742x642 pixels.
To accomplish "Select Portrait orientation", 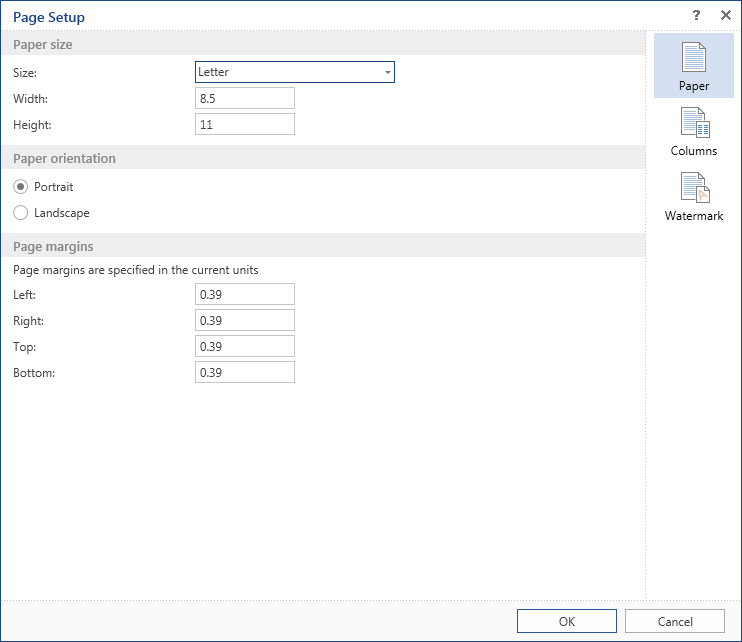I will coord(21,187).
